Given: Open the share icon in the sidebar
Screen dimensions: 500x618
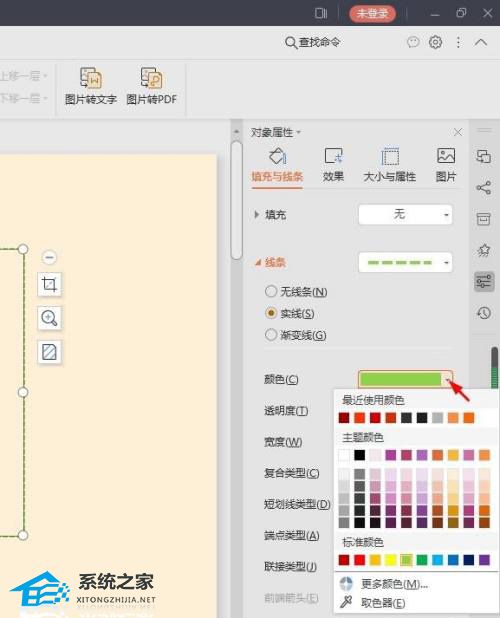Looking at the screenshot, I should tap(484, 188).
